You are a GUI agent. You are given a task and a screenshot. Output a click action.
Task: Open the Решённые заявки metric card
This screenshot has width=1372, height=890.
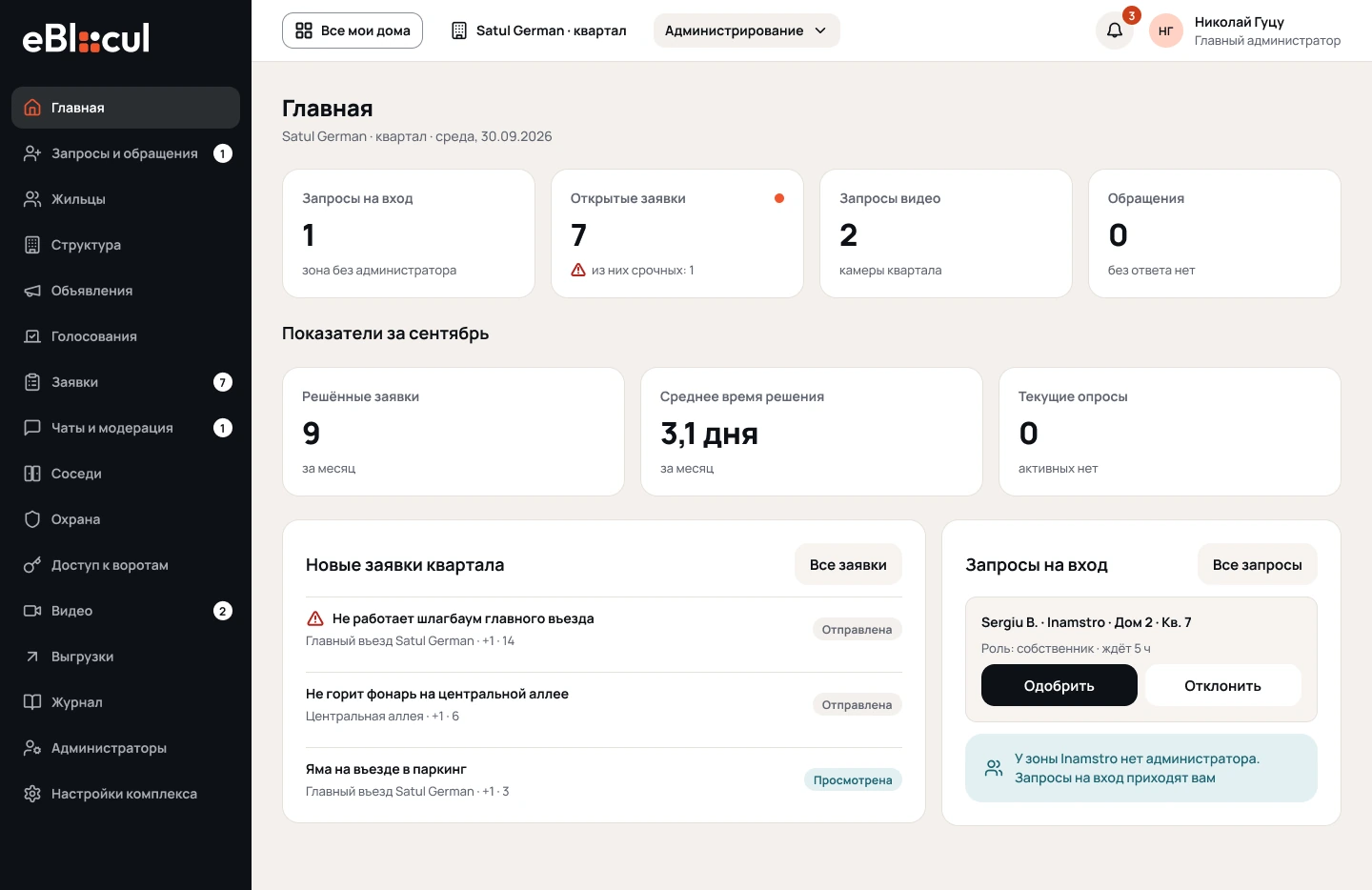pos(454,432)
